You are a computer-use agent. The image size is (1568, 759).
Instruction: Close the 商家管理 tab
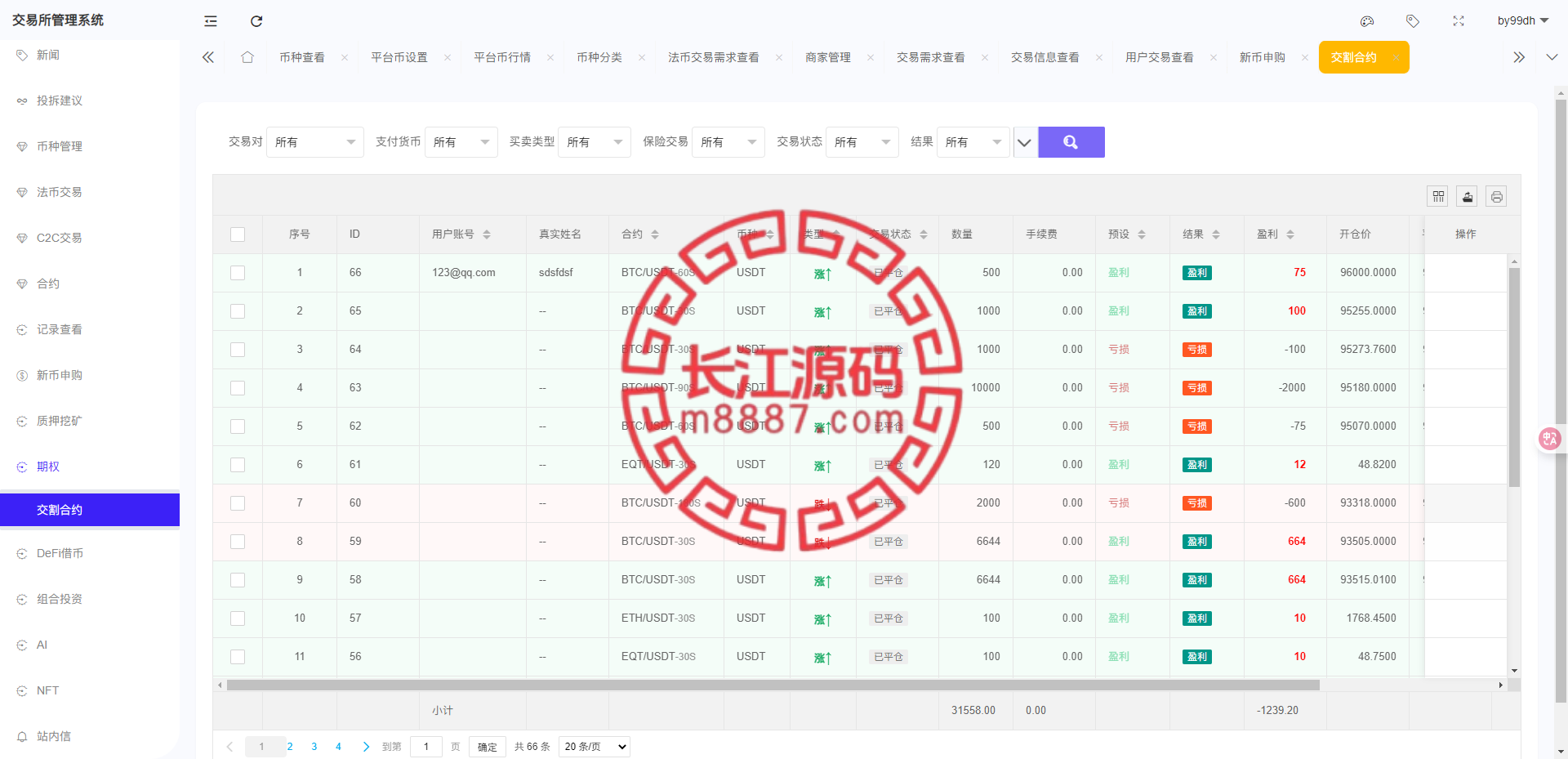[871, 57]
